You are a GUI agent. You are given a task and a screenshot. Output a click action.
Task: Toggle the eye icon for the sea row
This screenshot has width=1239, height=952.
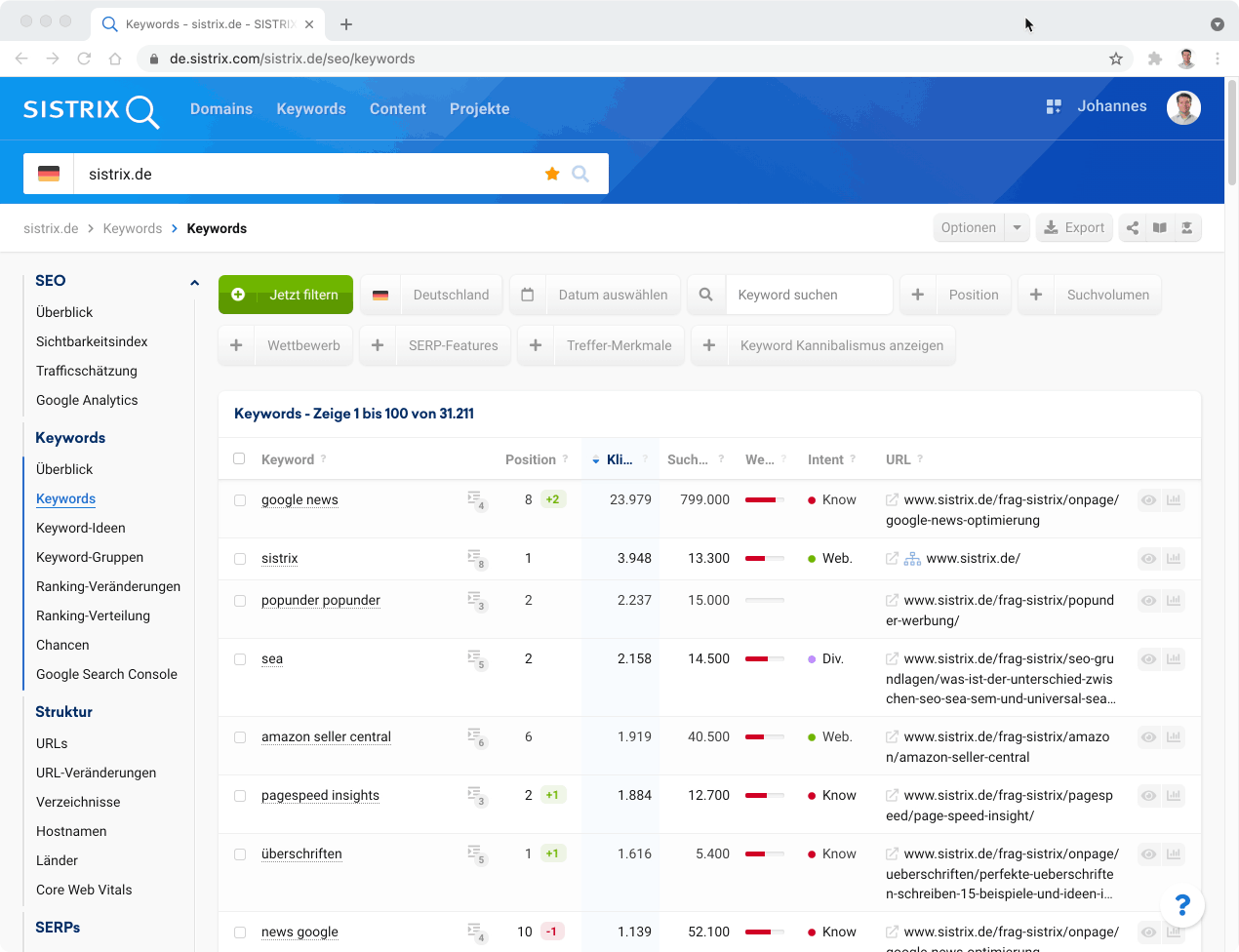coord(1149,659)
